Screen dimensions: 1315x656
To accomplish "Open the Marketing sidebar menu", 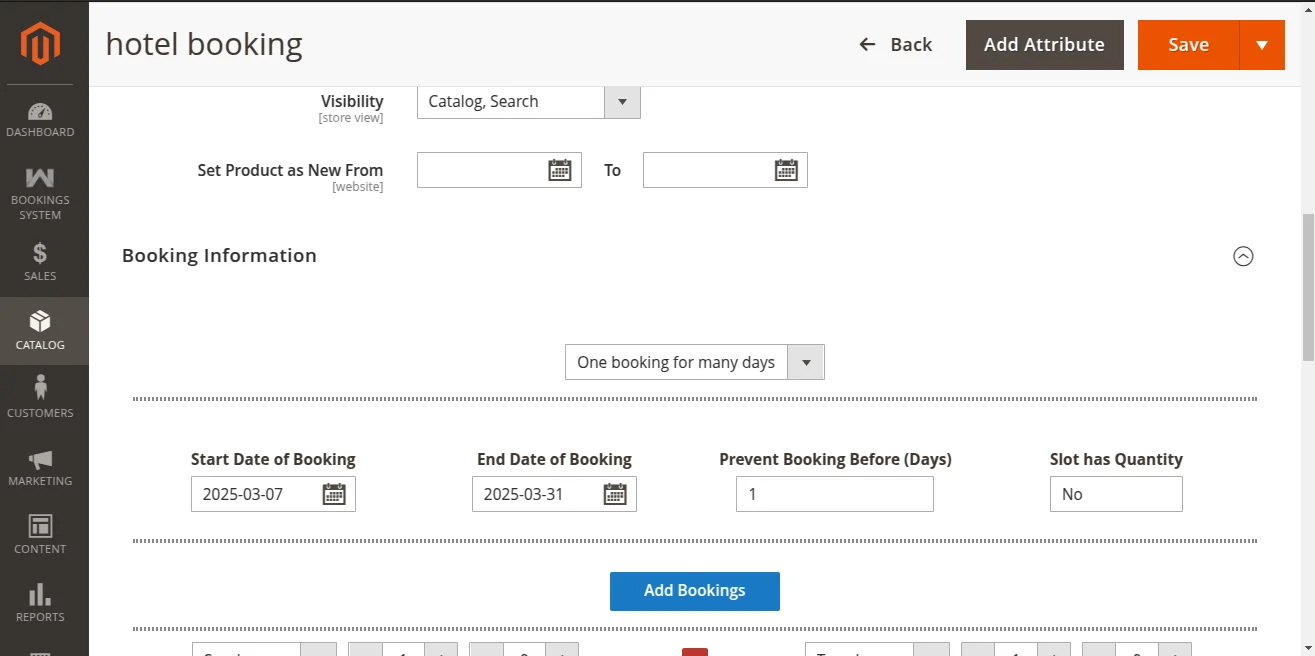I will (x=40, y=467).
